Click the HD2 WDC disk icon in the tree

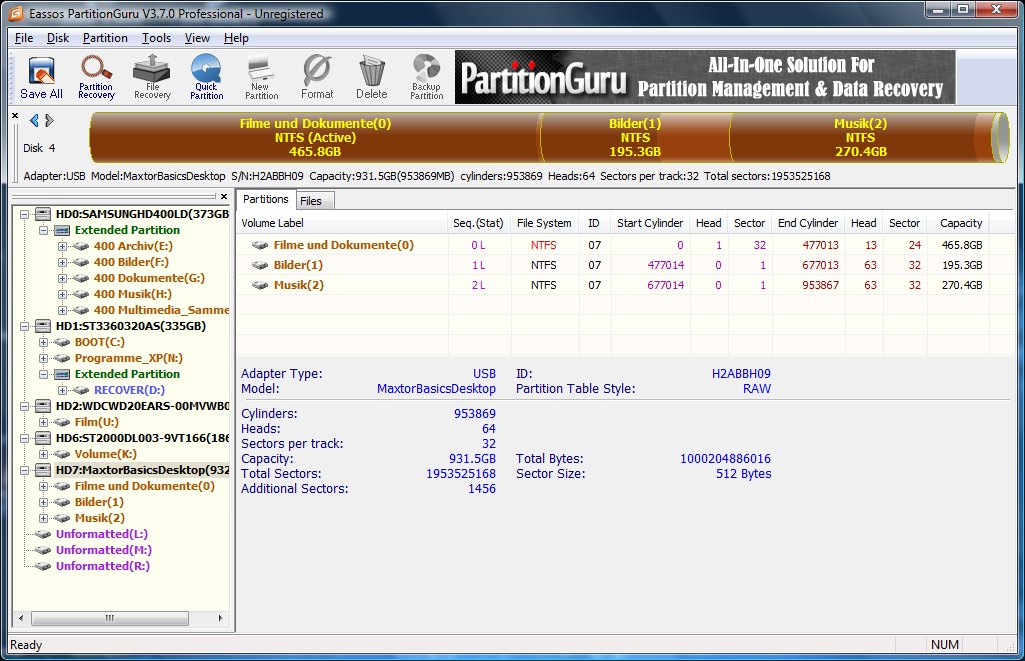coord(43,406)
